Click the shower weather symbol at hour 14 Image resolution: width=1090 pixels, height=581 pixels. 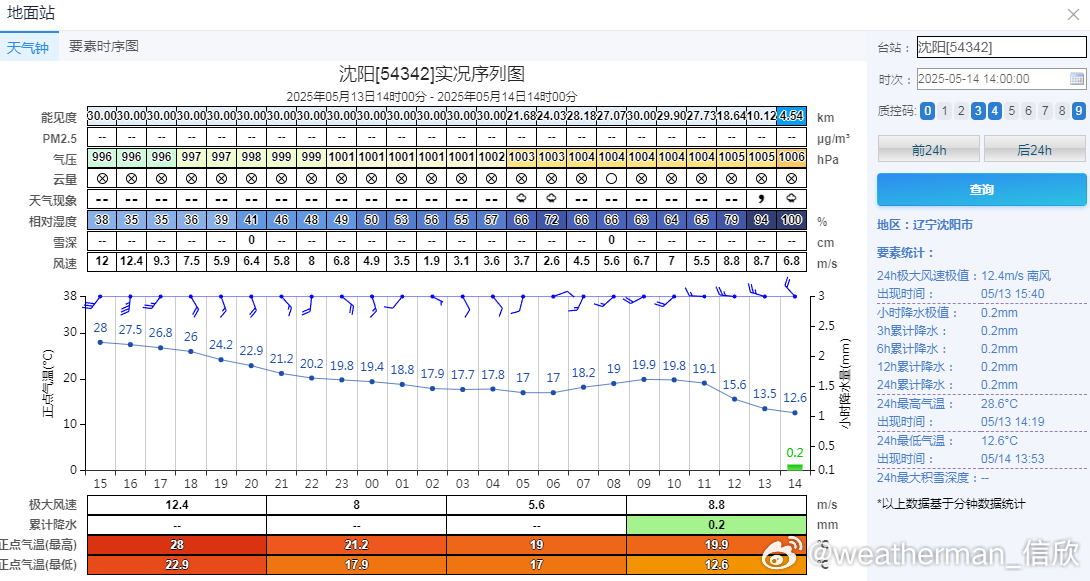coord(791,199)
